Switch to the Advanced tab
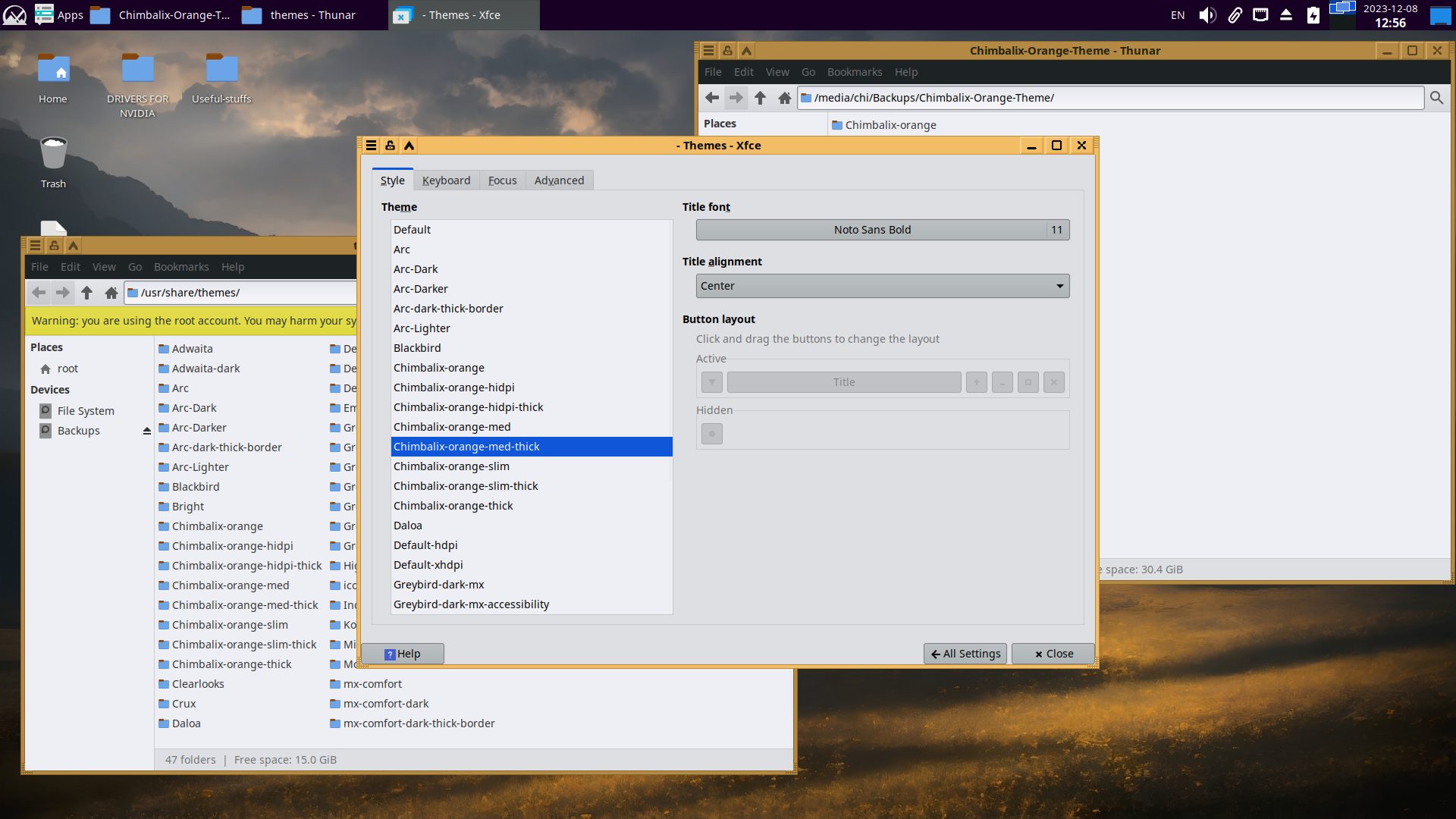The height and width of the screenshot is (819, 1456). tap(559, 180)
